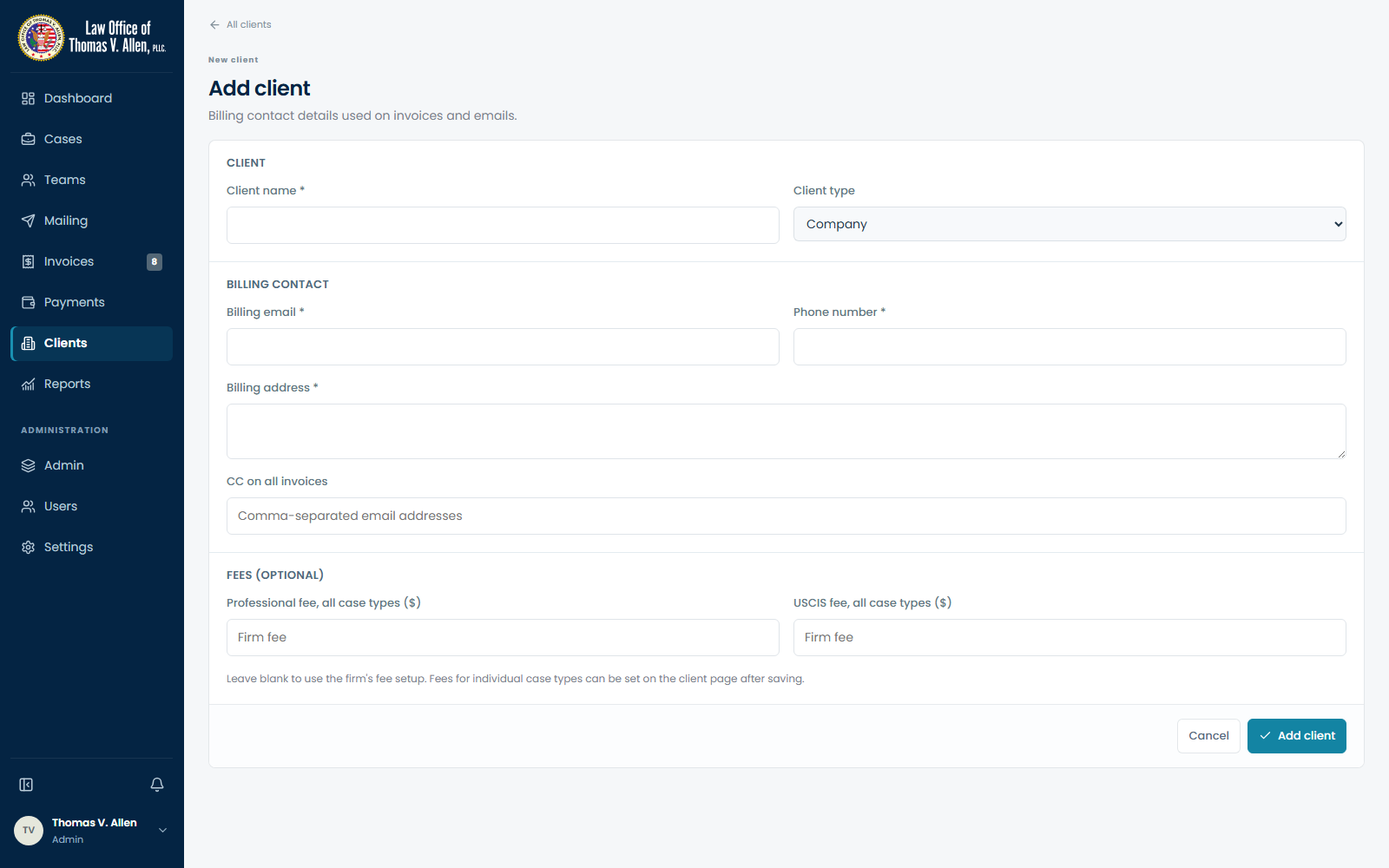Image resolution: width=1389 pixels, height=868 pixels.
Task: Focus the Client name field
Action: tap(503, 225)
